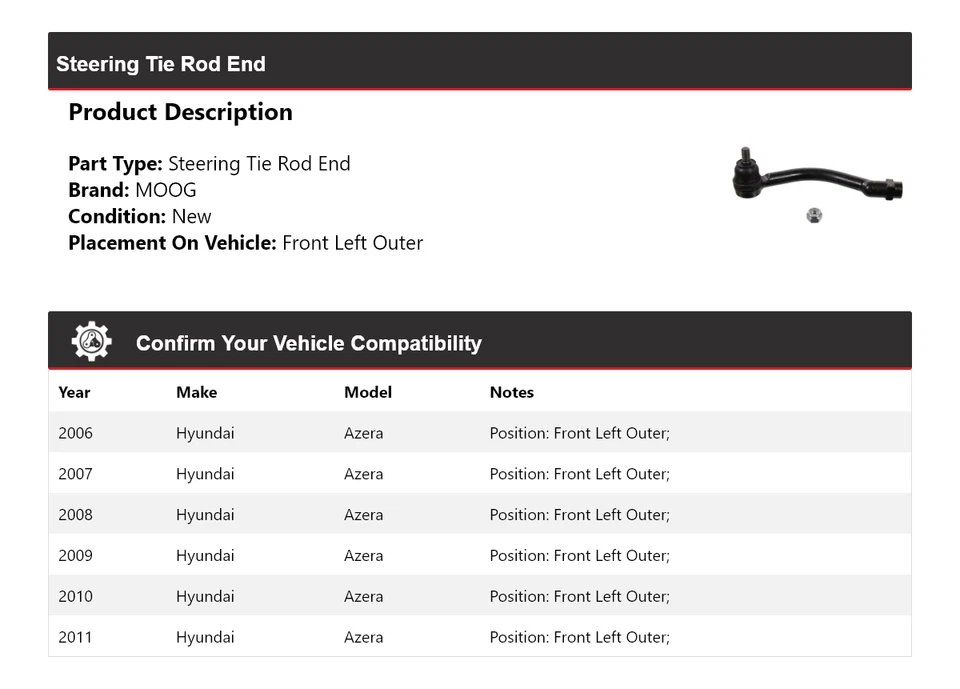Select the 2007 year cell

pyautogui.click(x=75, y=474)
